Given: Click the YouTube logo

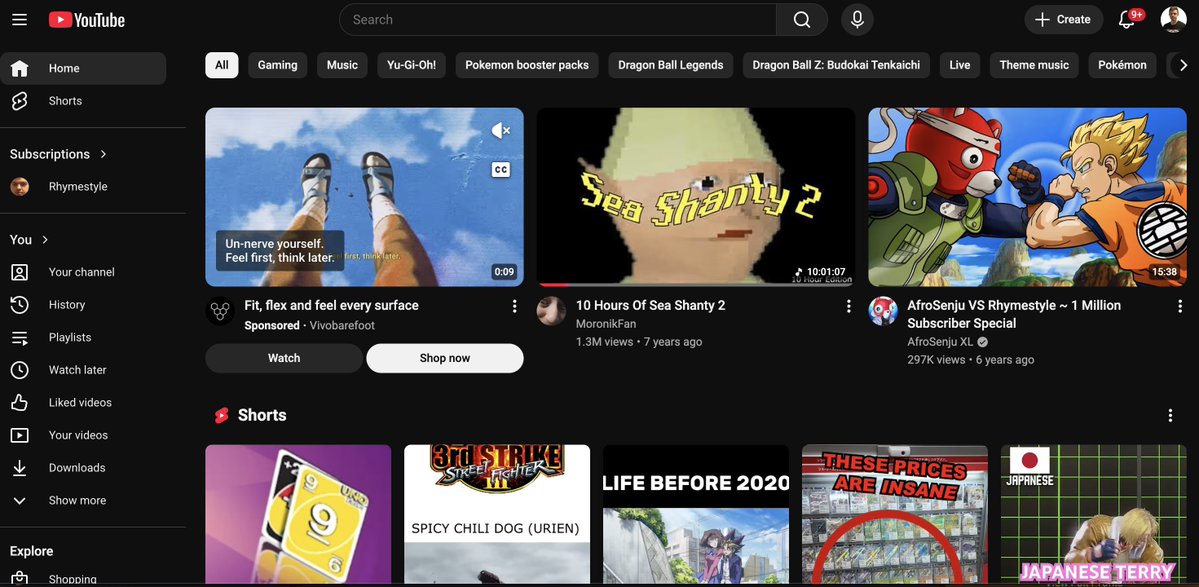Looking at the screenshot, I should [x=86, y=20].
